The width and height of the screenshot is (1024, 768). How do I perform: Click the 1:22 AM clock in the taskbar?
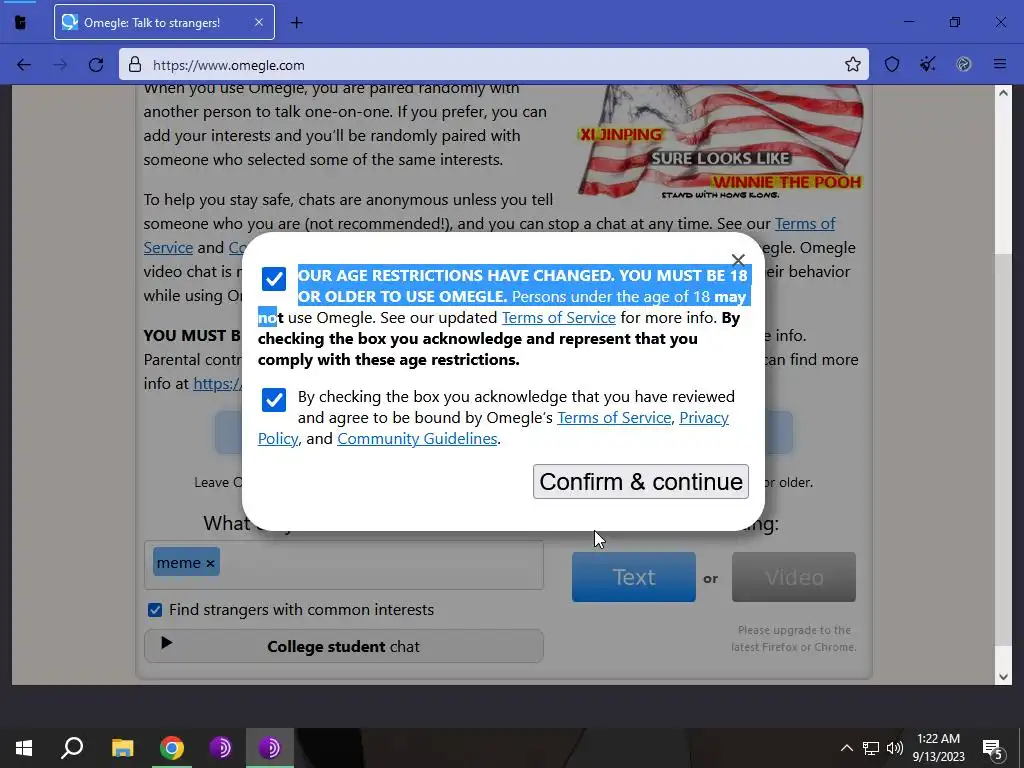pyautogui.click(x=938, y=739)
